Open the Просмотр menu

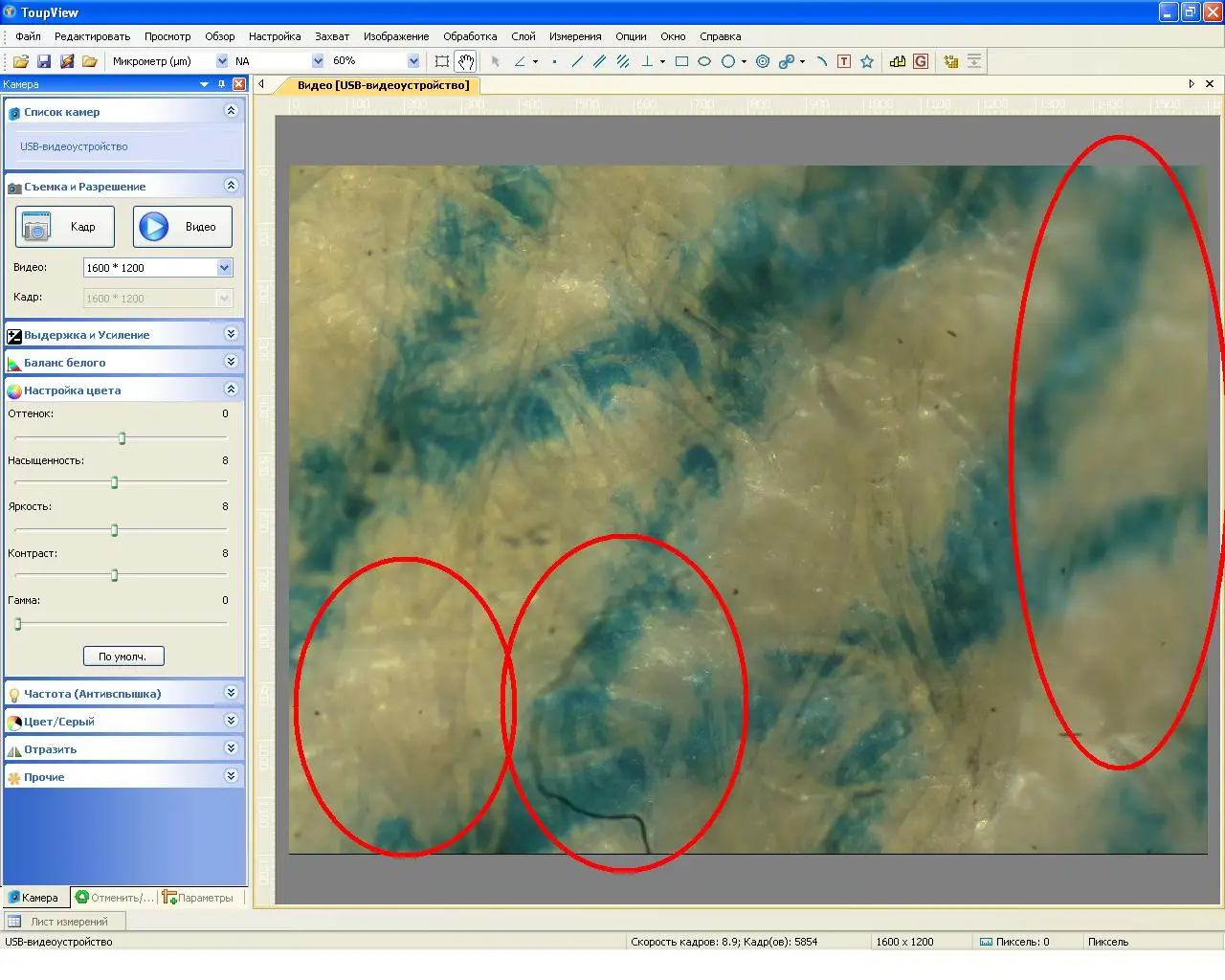[x=167, y=36]
